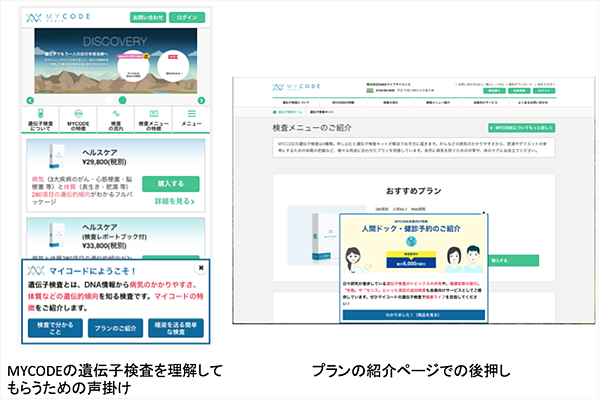Image resolution: width=599 pixels, height=399 pixels.
Task: Click the ログイン button in mobile header
Action: [187, 18]
